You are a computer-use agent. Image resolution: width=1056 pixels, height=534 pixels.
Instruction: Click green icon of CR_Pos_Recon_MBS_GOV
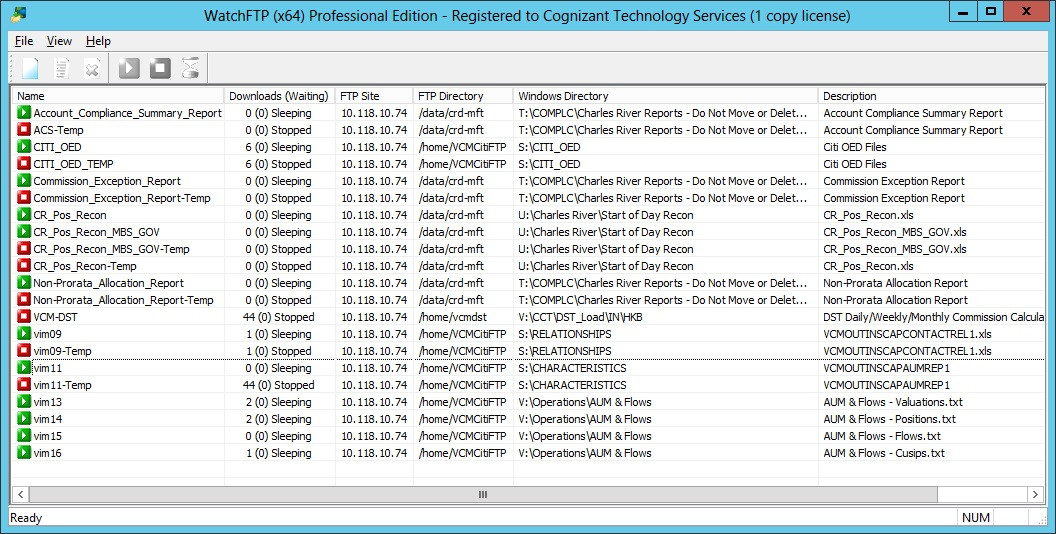click(x=24, y=232)
